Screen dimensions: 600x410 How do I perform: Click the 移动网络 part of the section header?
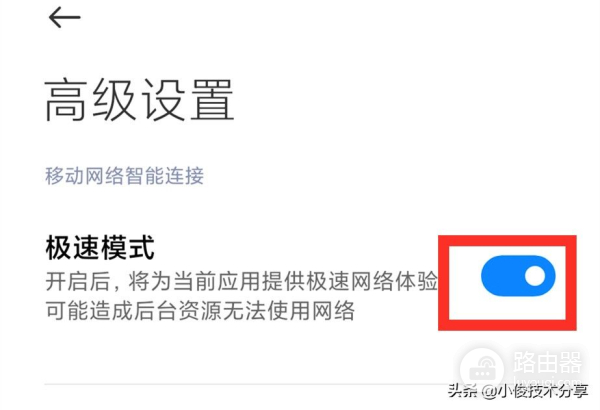[84, 176]
